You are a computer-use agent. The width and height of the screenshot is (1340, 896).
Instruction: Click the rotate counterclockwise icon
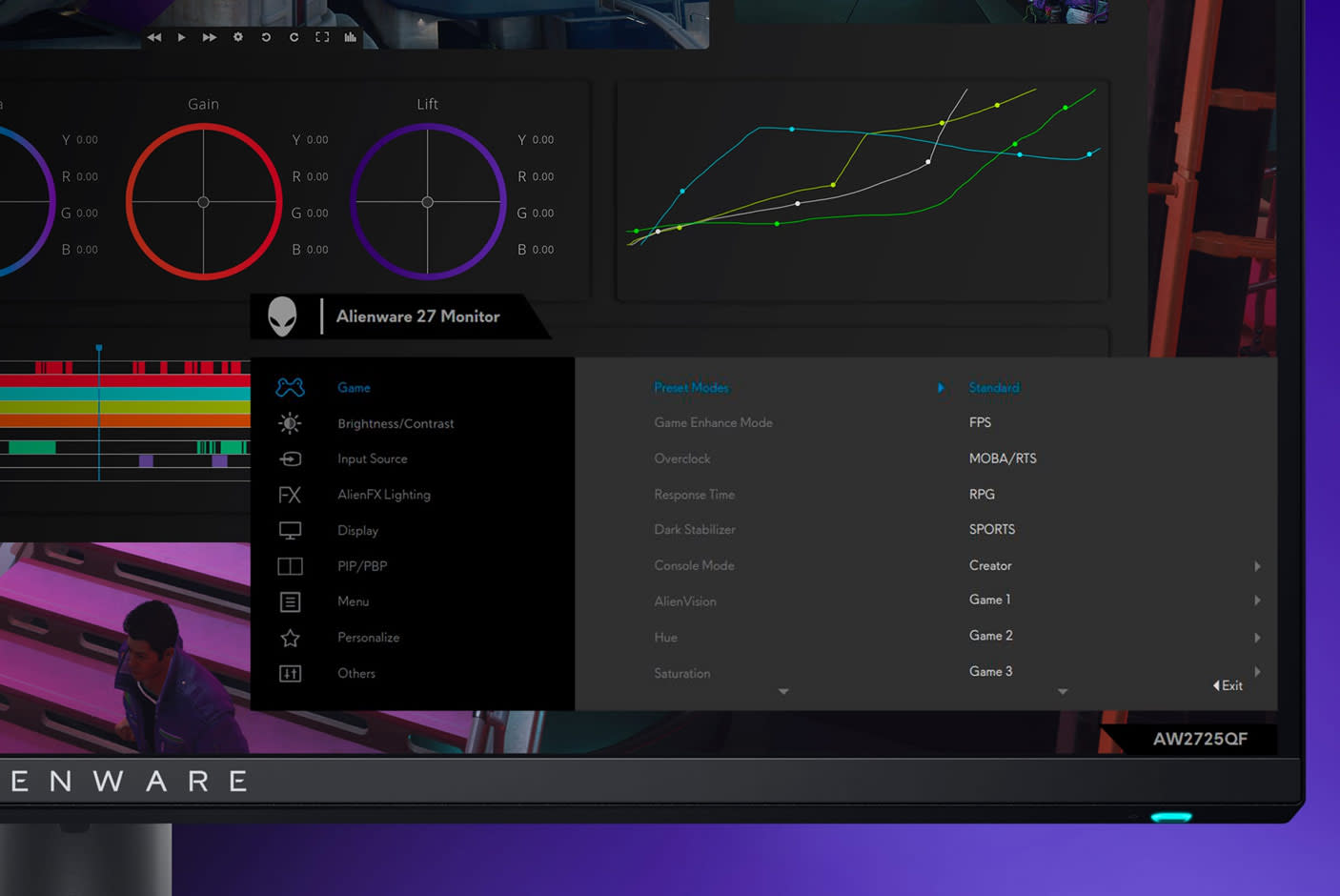pos(266,37)
